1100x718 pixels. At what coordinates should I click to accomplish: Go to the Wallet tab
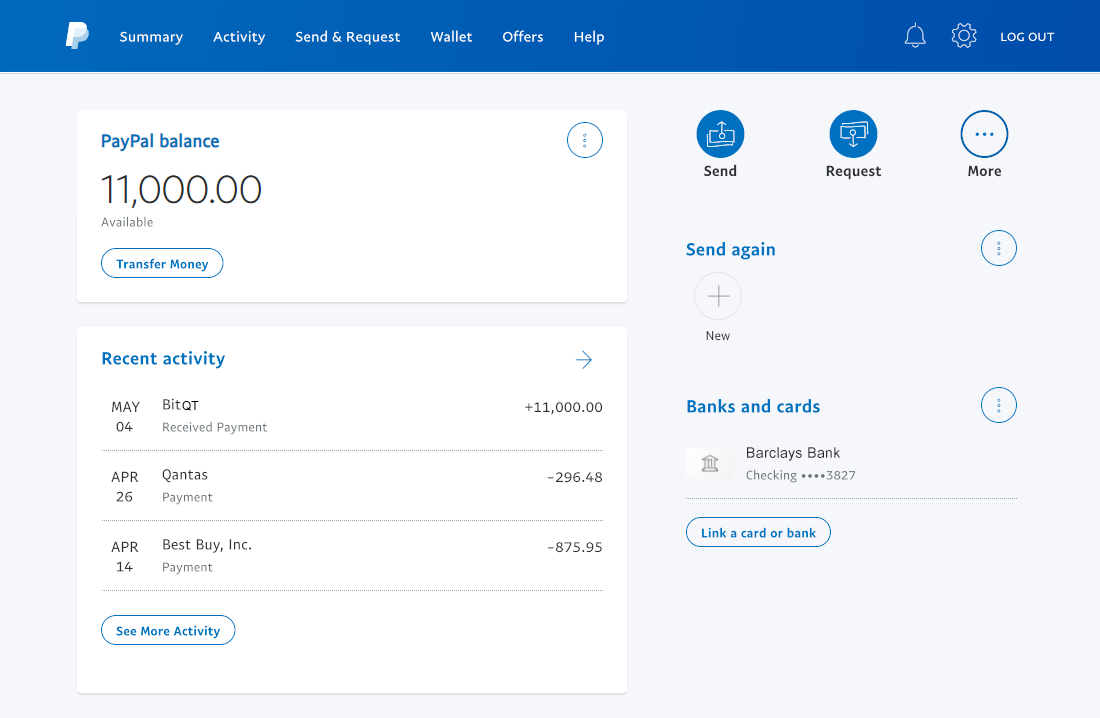451,37
